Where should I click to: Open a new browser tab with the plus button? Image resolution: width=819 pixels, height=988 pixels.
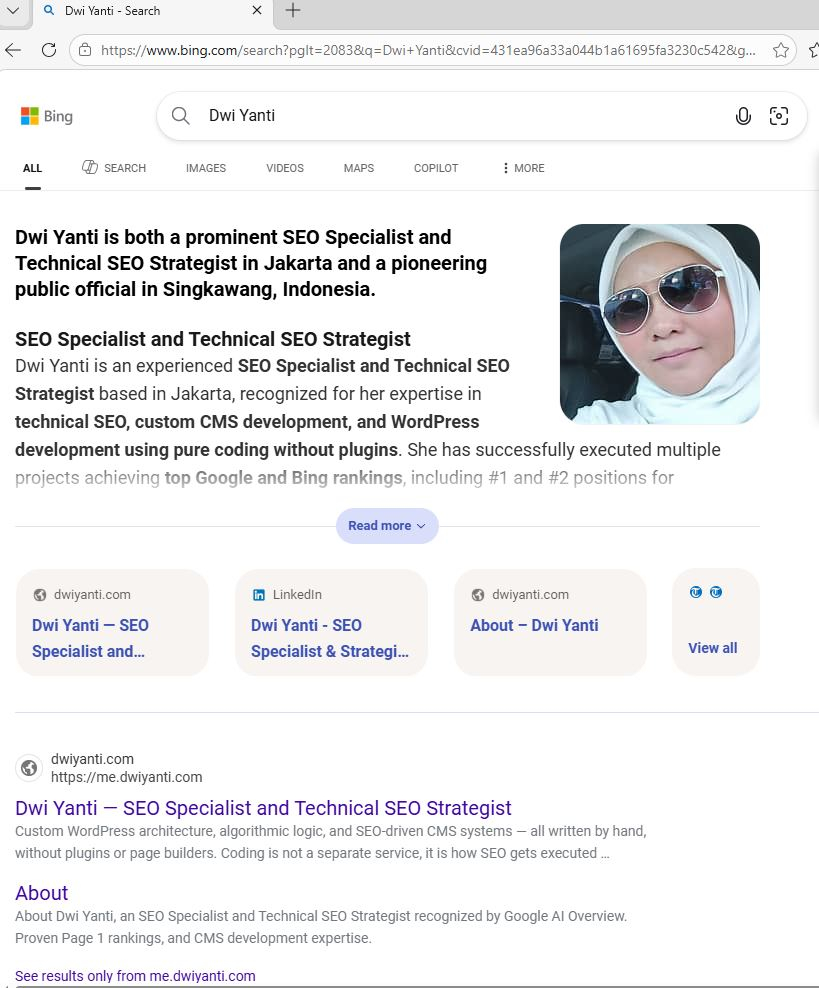tap(291, 12)
